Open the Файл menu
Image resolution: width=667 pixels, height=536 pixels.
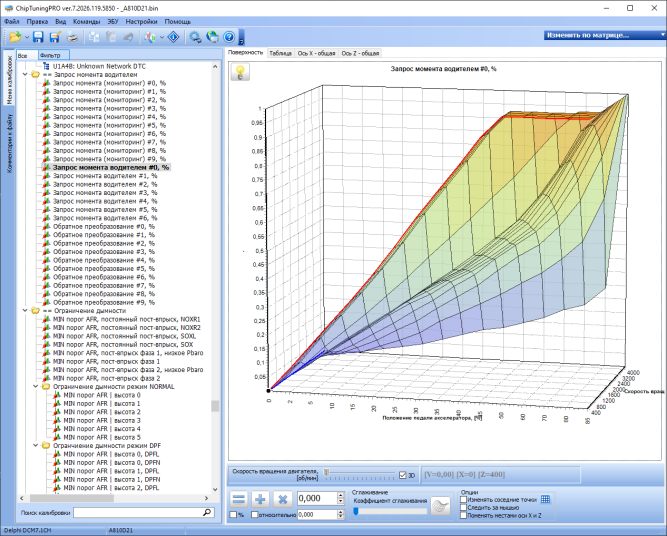click(12, 22)
